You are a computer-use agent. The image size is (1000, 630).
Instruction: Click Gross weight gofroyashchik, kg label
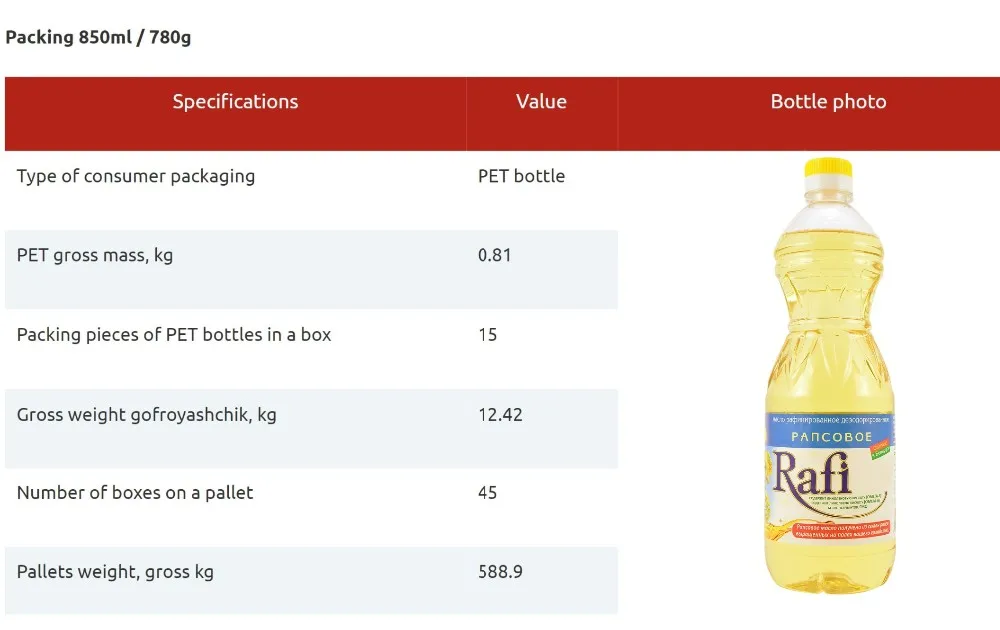(146, 414)
